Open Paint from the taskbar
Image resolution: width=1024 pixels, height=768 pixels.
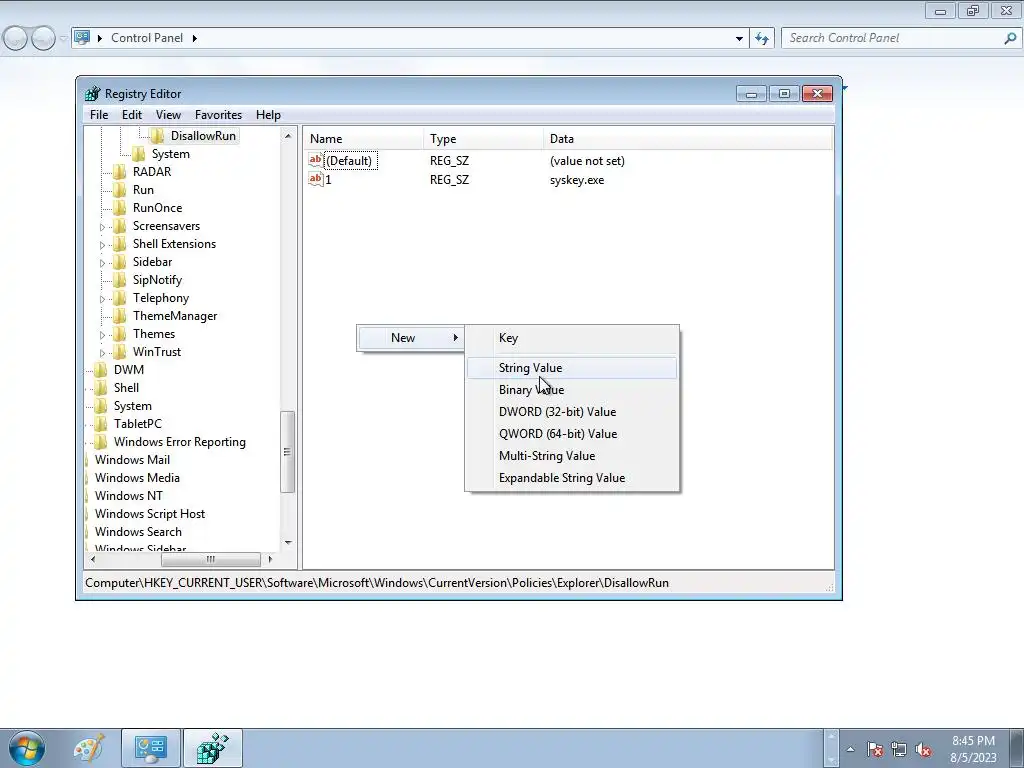coord(89,748)
